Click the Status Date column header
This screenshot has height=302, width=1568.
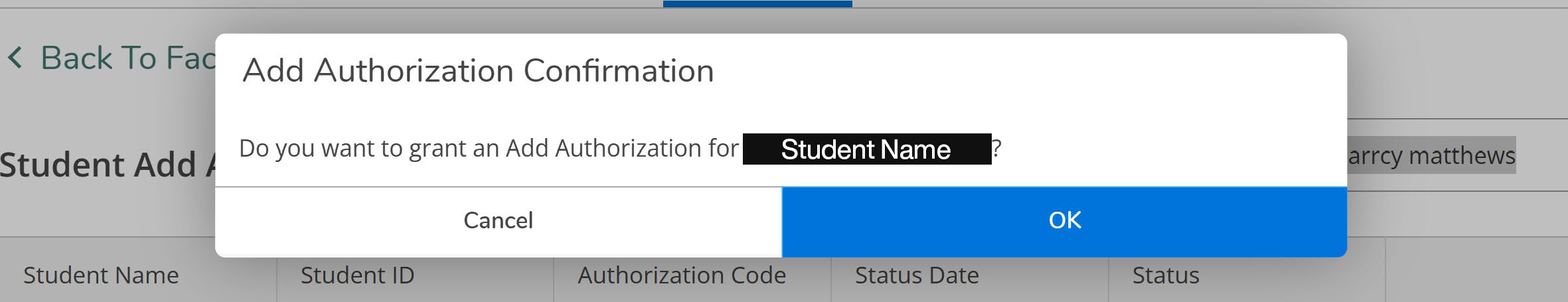917,275
